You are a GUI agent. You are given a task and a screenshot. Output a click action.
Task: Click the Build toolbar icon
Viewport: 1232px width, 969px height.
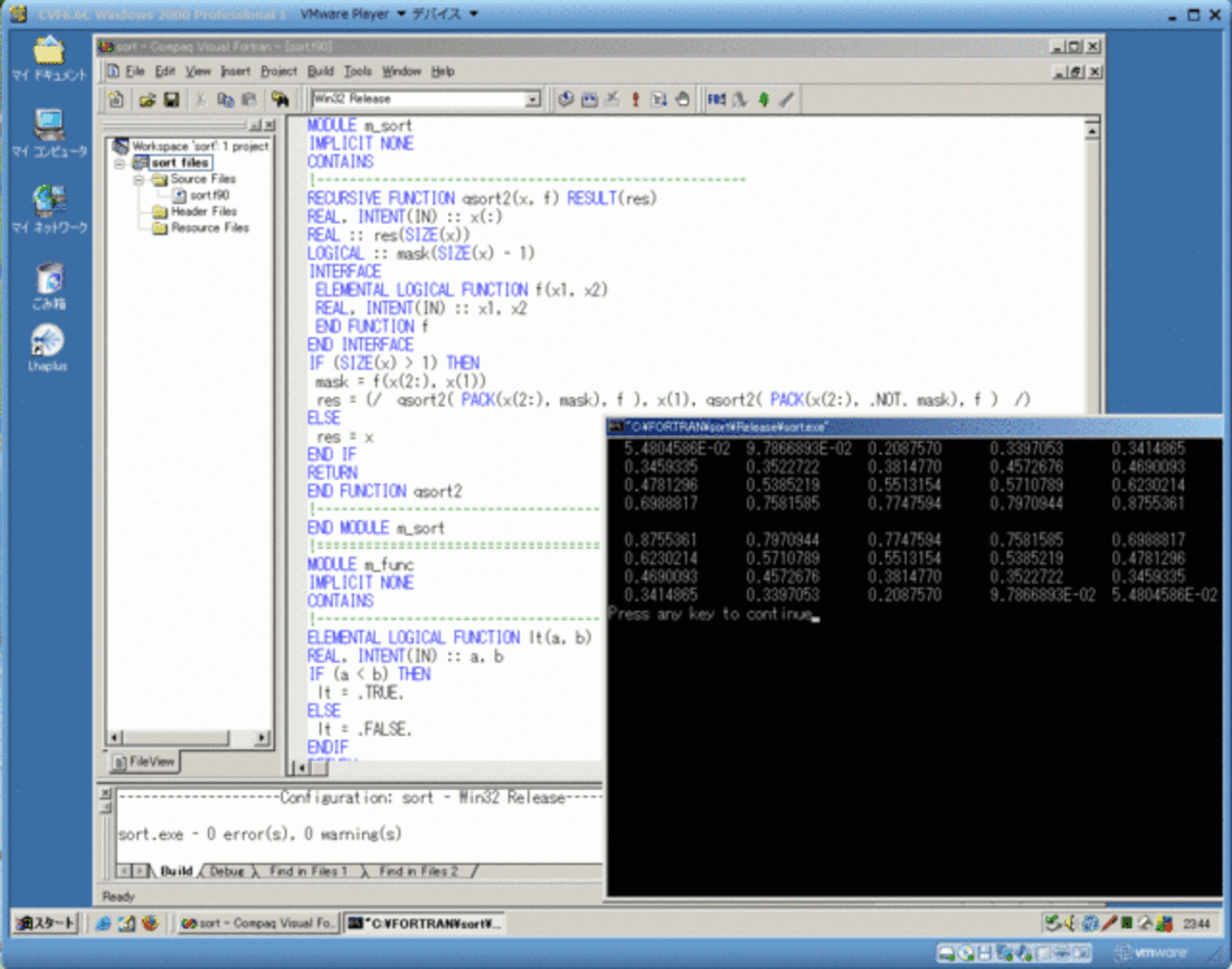coord(589,99)
